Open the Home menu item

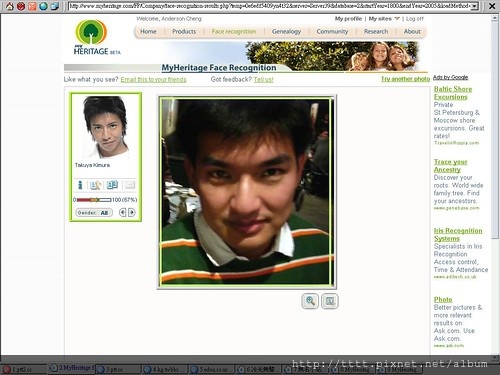148,31
